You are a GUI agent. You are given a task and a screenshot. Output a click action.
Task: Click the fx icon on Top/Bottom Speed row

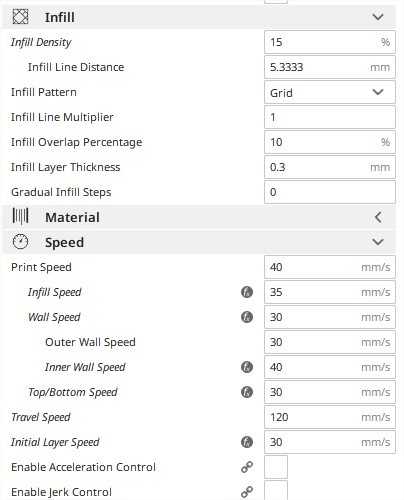pos(247,392)
